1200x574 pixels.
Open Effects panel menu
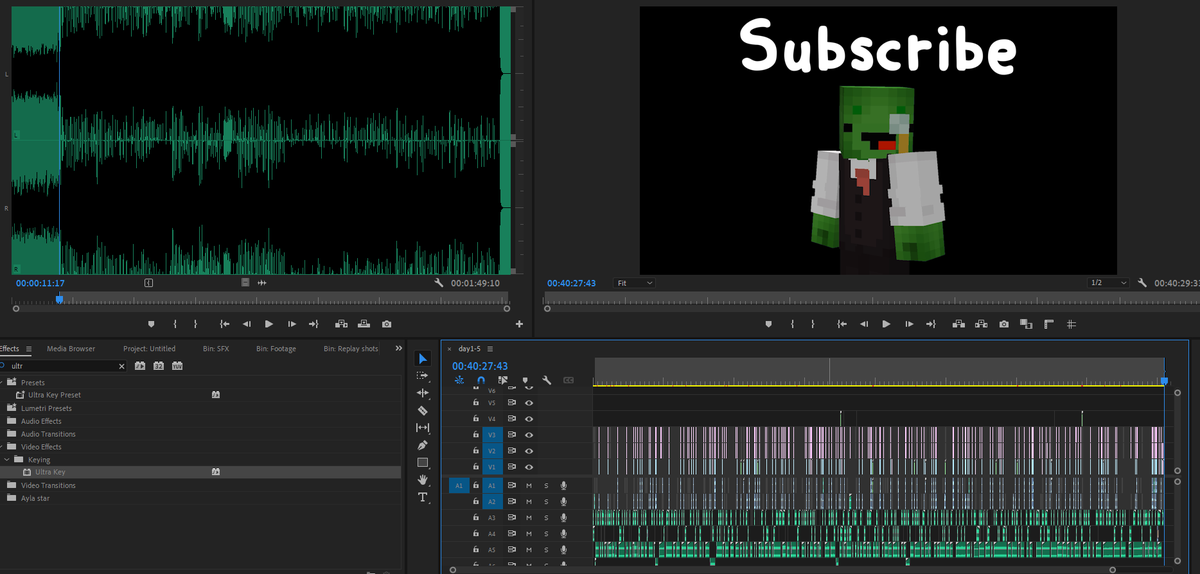click(29, 349)
